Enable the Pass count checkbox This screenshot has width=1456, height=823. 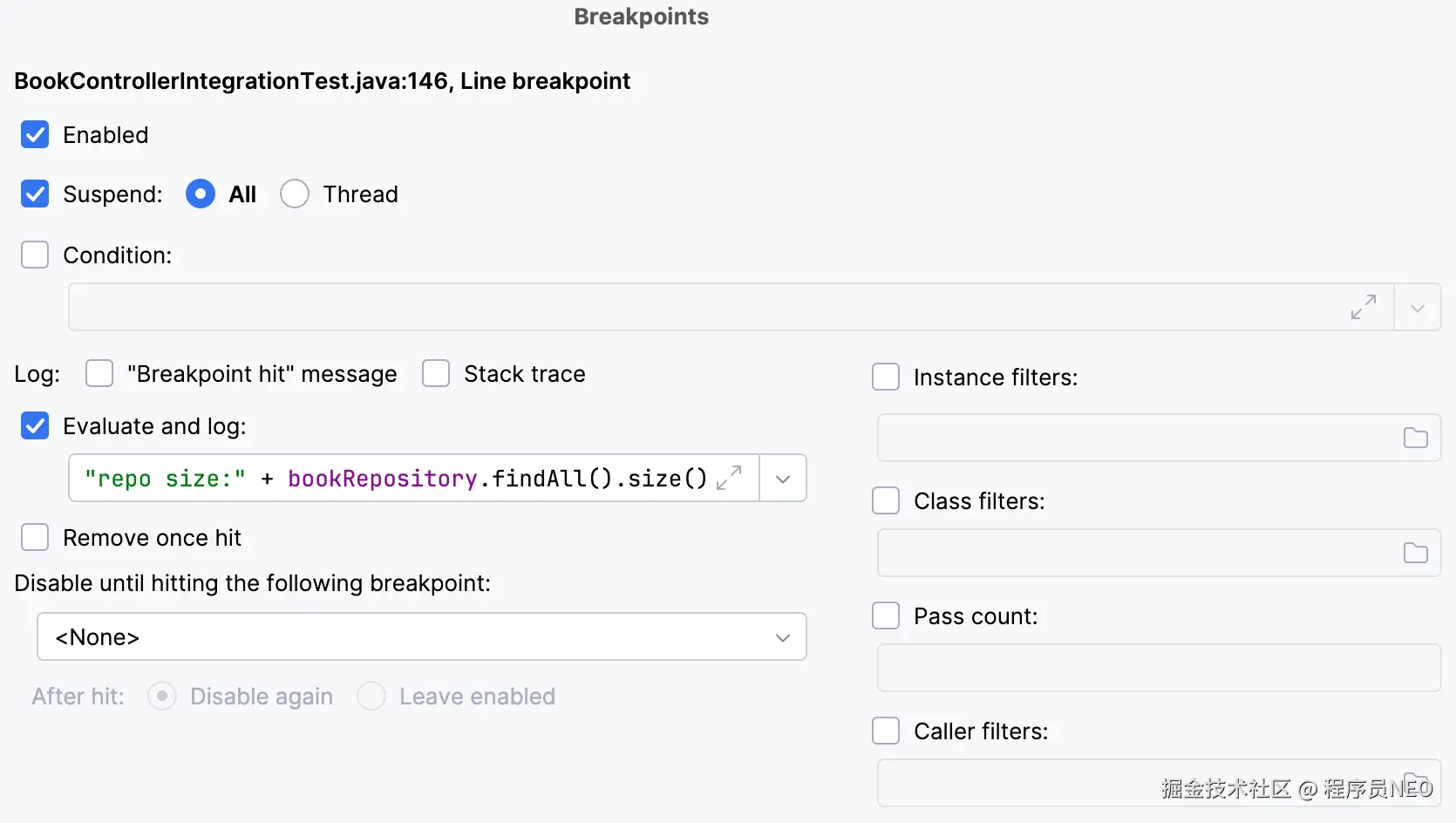click(x=886, y=616)
